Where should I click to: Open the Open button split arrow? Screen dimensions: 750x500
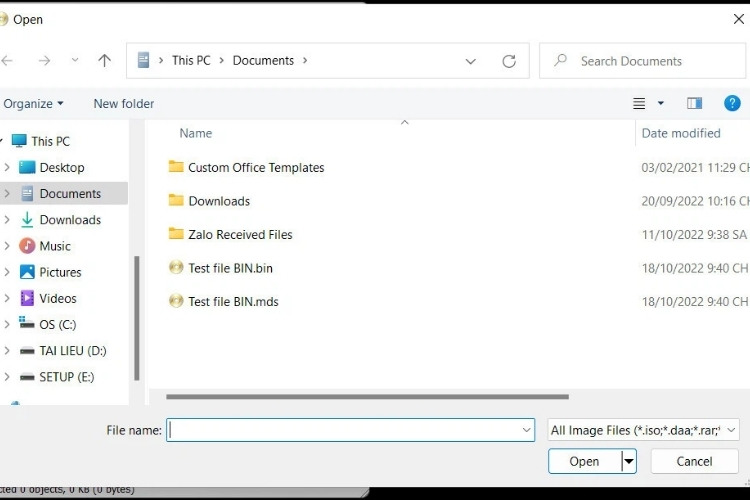tap(629, 461)
